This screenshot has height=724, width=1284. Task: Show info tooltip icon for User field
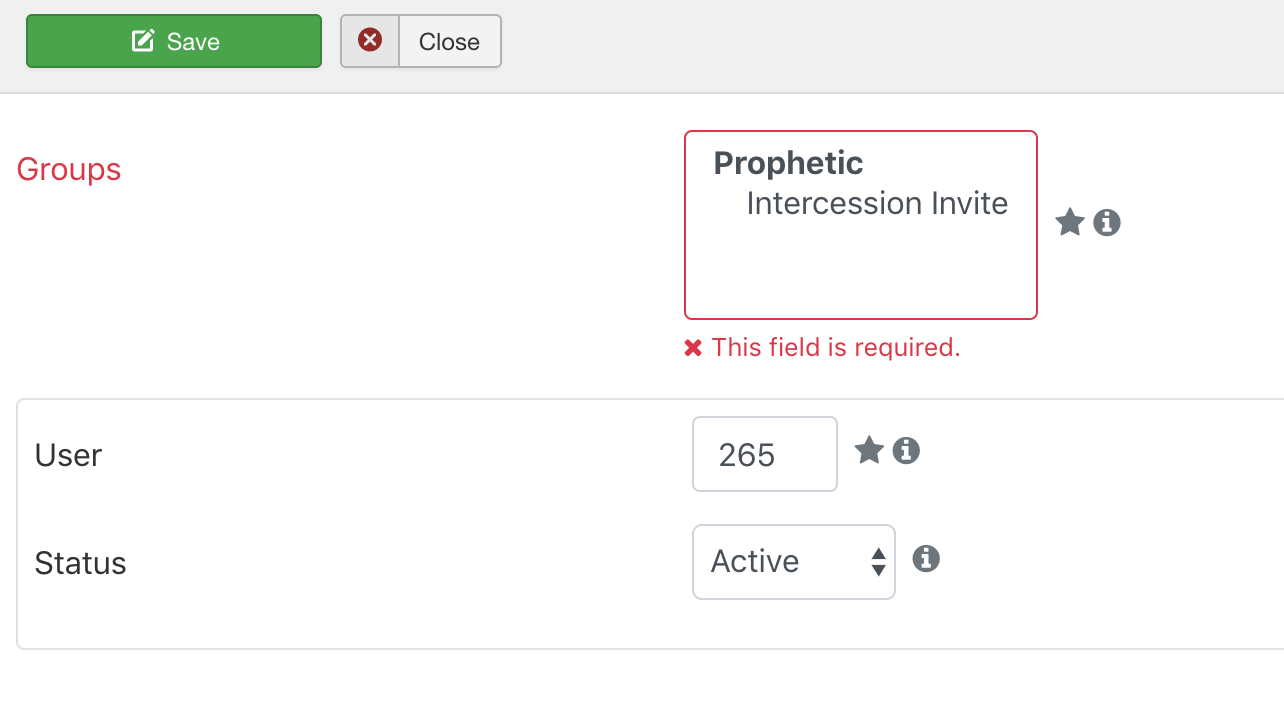tap(906, 451)
